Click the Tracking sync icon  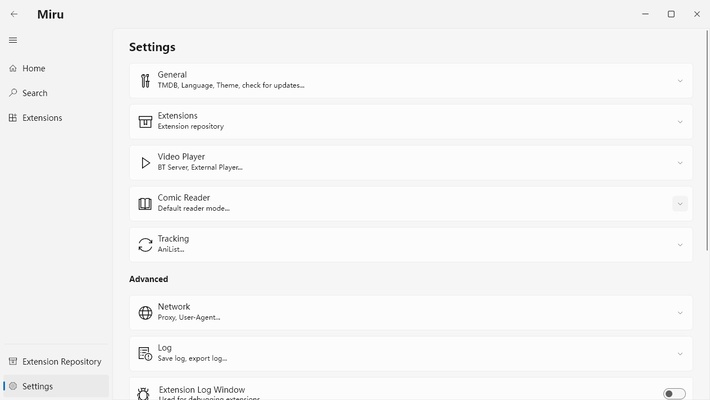[145, 245]
